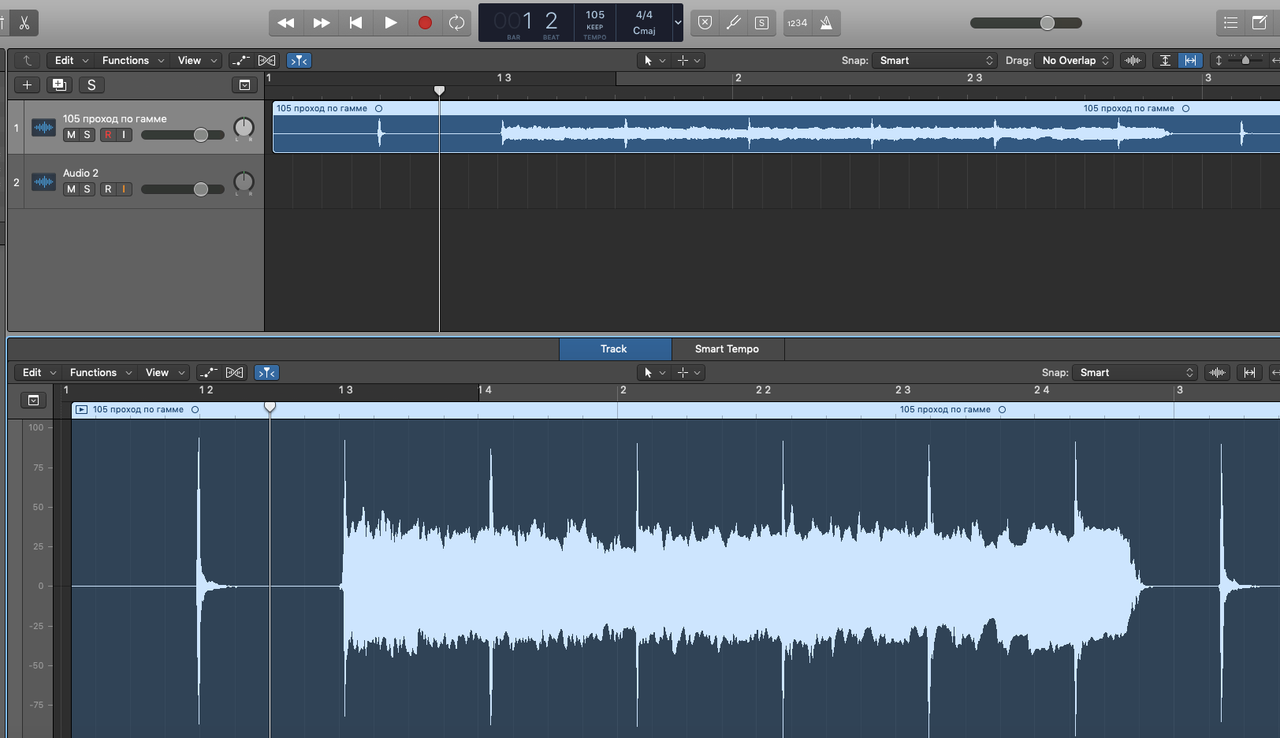Start recording with the red Record button
This screenshot has height=738, width=1280.
pos(425,22)
